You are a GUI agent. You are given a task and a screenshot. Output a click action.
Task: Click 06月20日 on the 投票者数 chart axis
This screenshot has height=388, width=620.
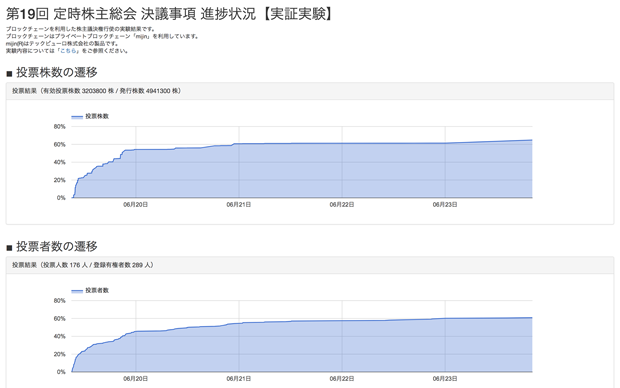[136, 379]
